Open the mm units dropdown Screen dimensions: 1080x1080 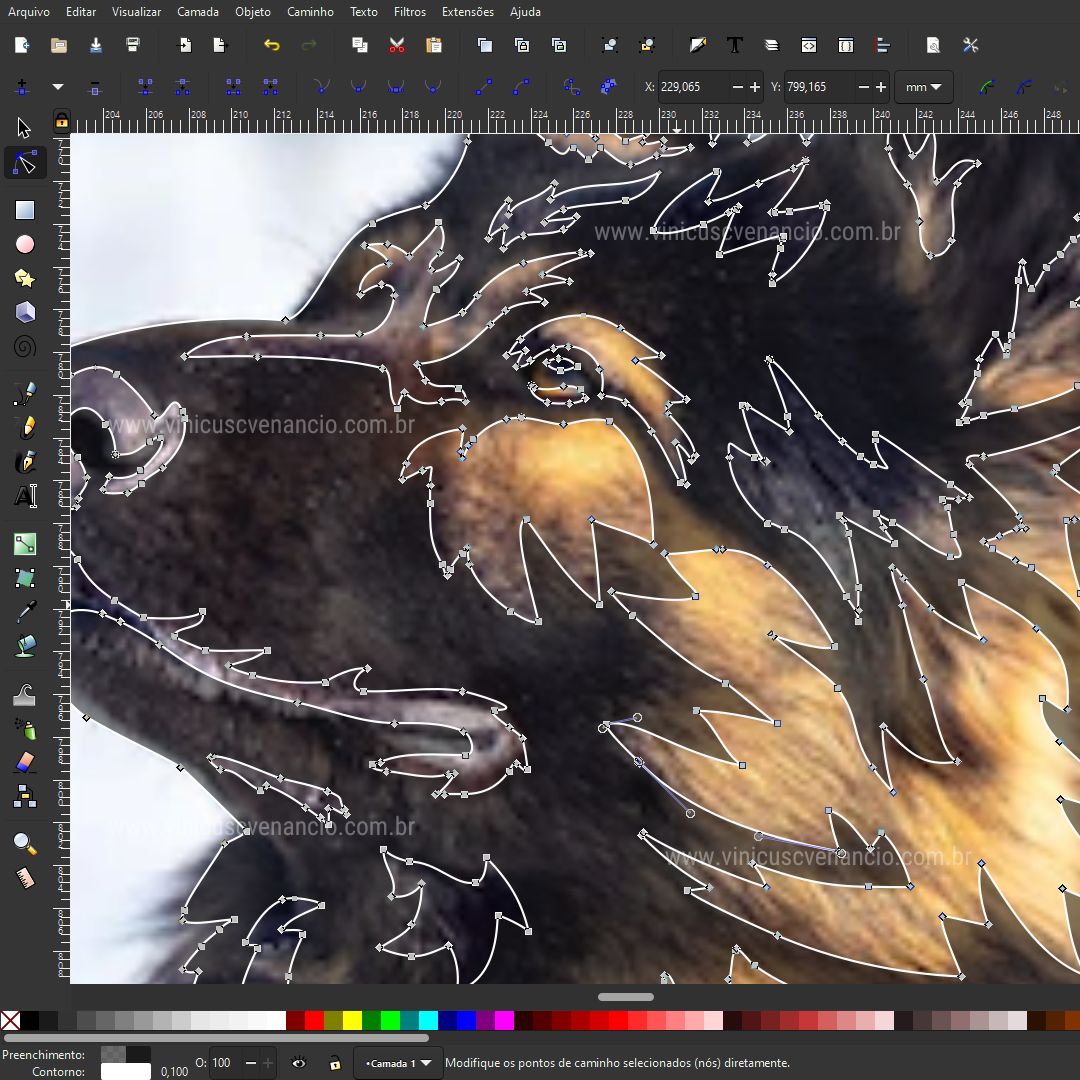[x=924, y=87]
